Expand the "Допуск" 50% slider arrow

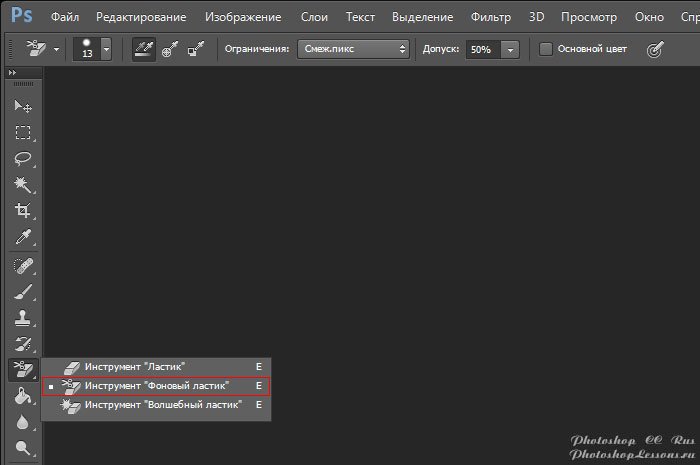[x=511, y=49]
